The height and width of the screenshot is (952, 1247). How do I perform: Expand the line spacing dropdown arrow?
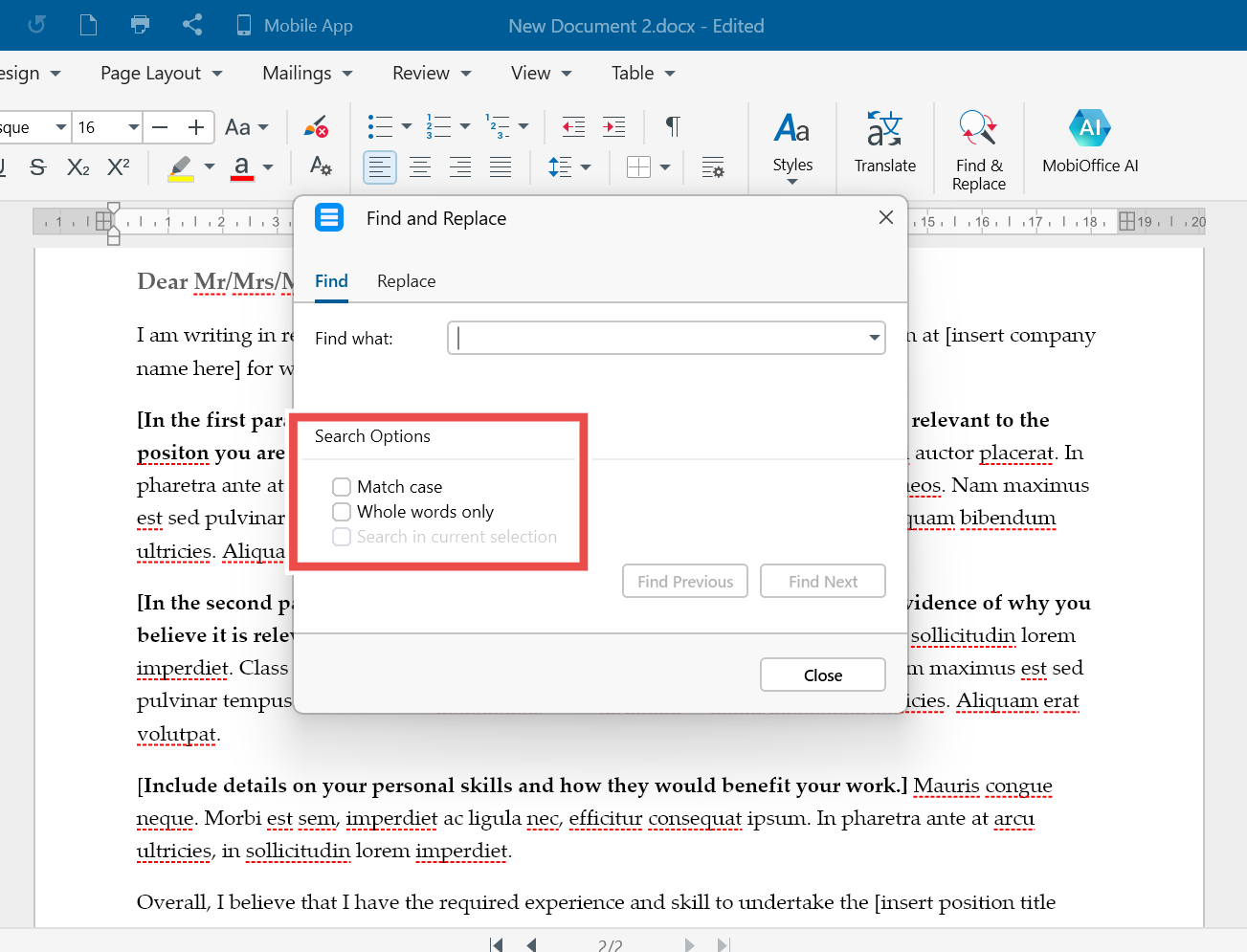point(586,167)
